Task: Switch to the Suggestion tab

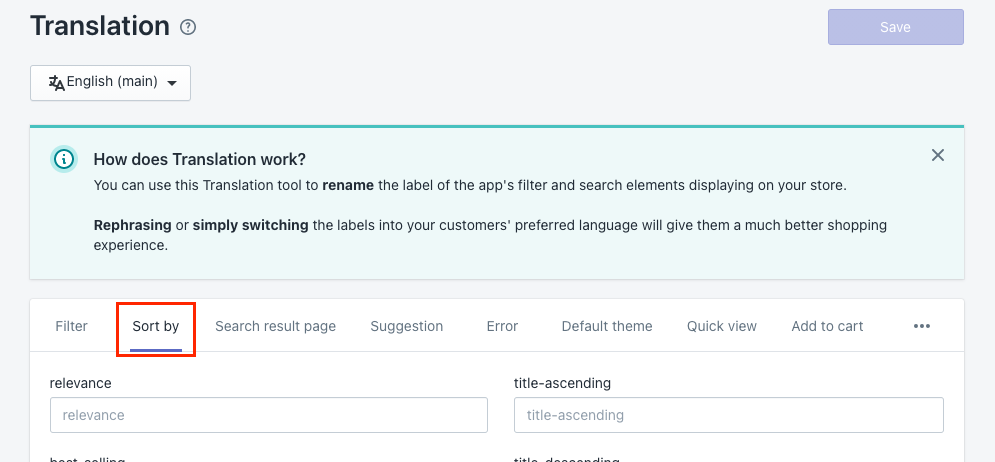Action: point(406,326)
